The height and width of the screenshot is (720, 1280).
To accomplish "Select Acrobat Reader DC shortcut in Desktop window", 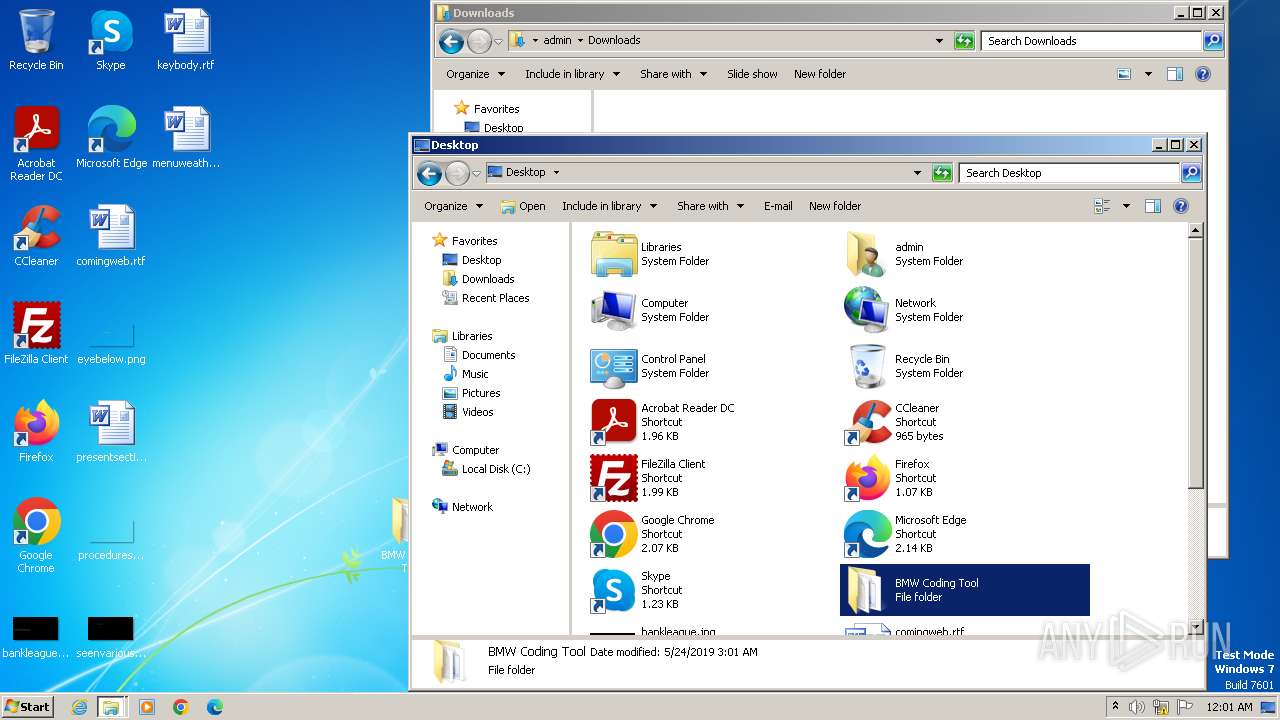I will pyautogui.click(x=614, y=422).
